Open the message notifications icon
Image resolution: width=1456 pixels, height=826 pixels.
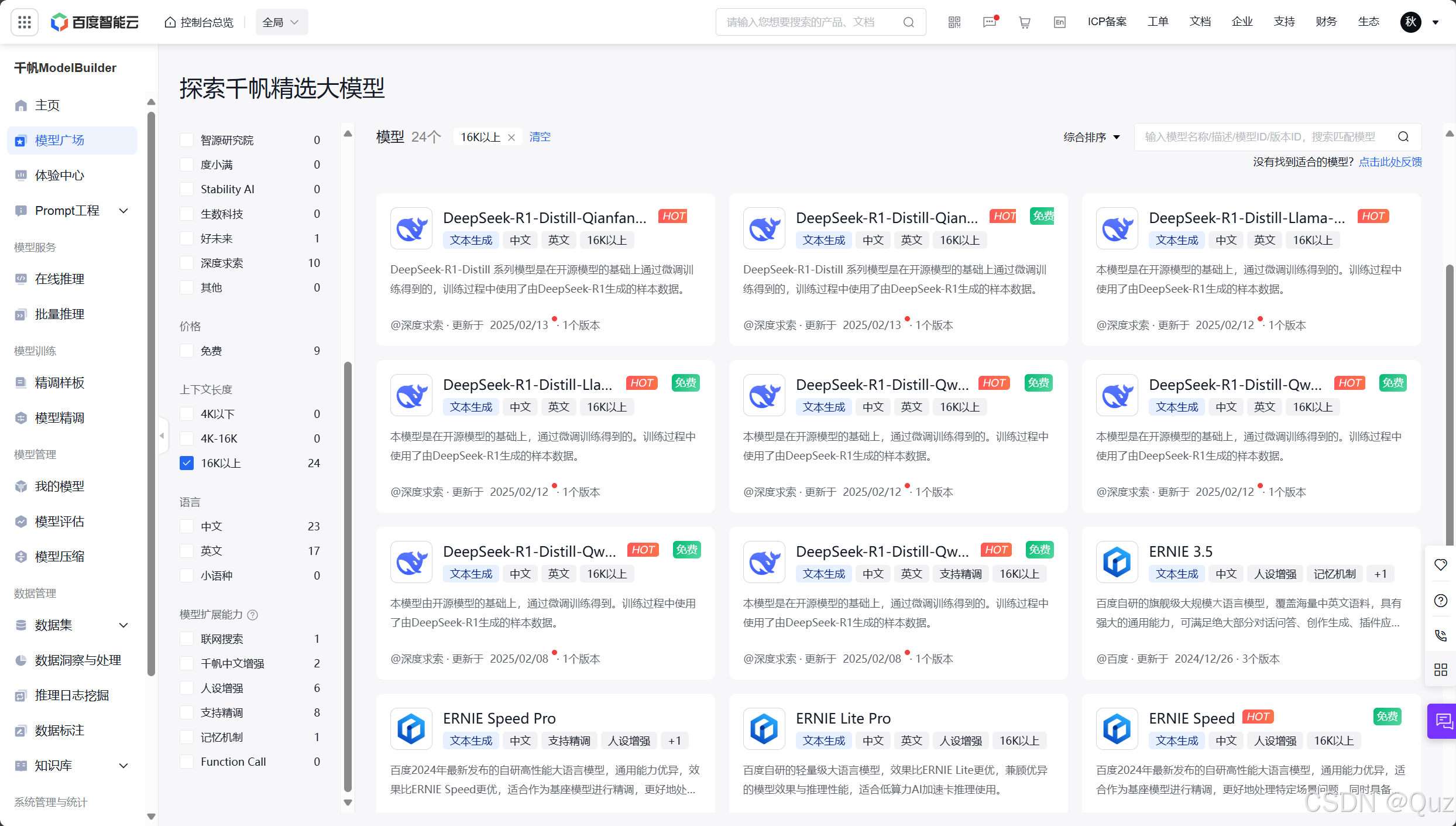[x=990, y=22]
